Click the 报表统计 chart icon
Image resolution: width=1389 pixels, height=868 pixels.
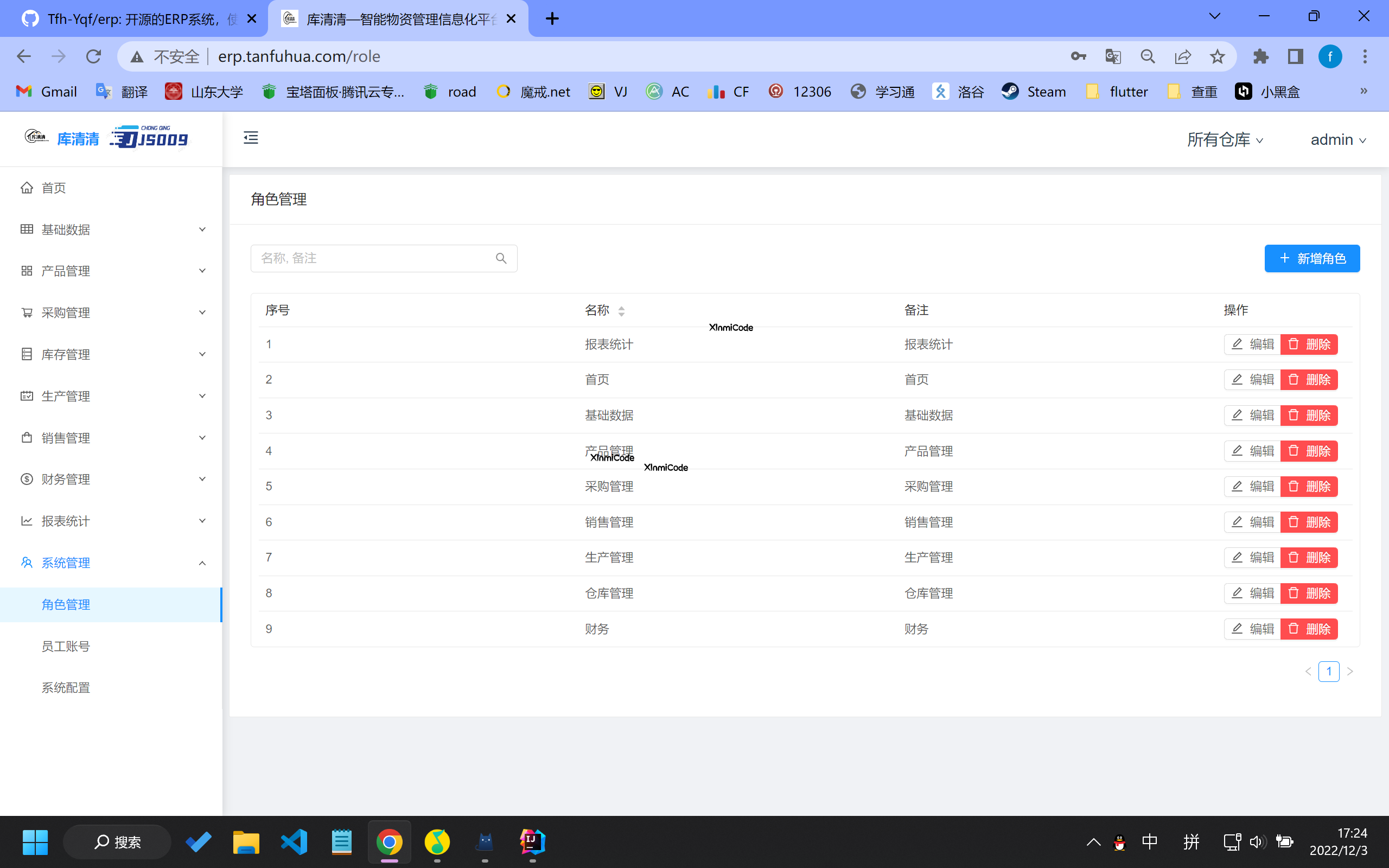coord(27,521)
